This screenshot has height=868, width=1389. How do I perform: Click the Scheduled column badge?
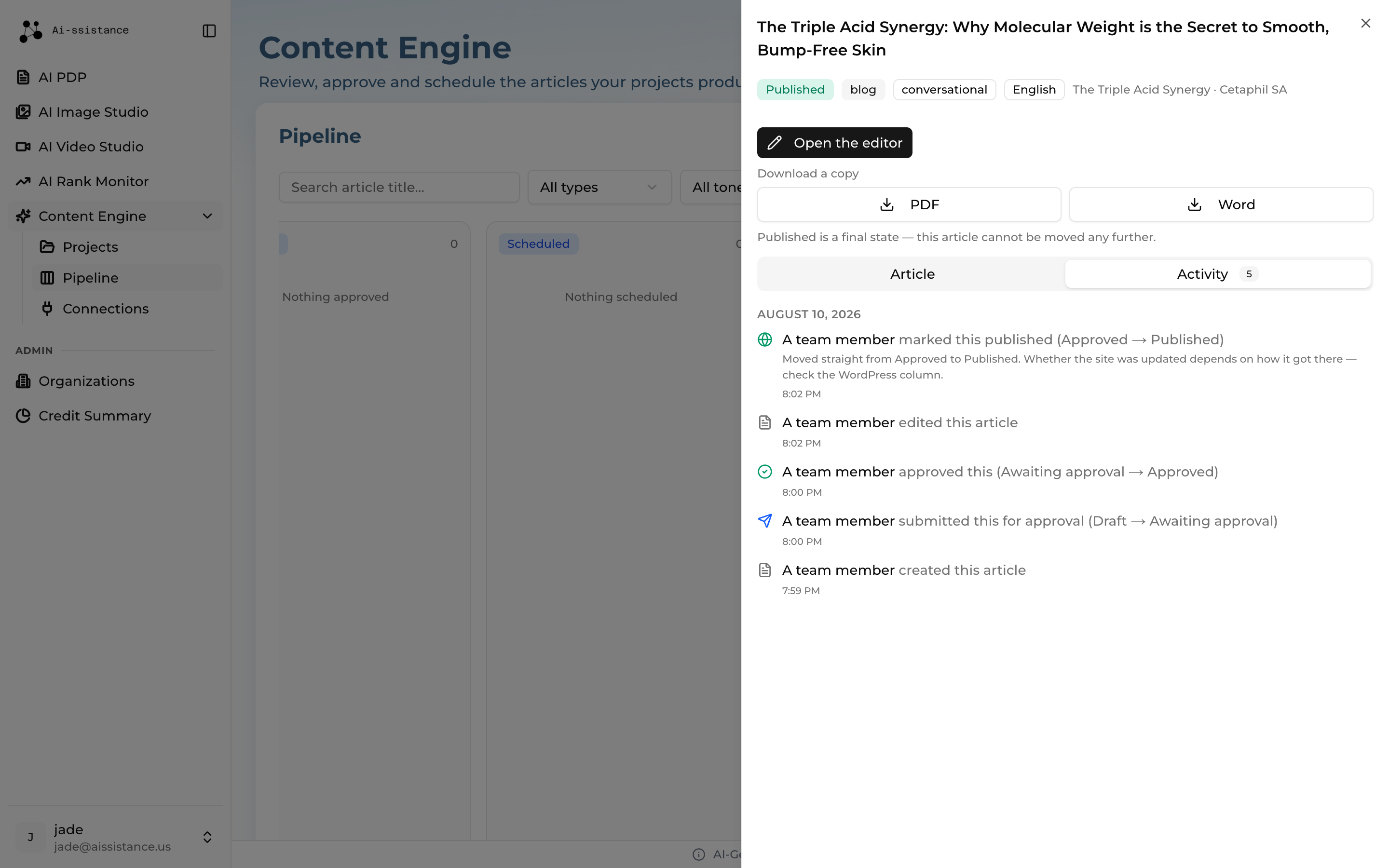pos(538,244)
